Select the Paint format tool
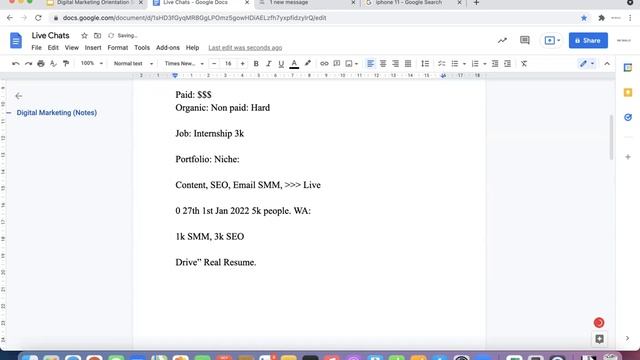Viewport: 640px width, 360px height. click(66, 64)
